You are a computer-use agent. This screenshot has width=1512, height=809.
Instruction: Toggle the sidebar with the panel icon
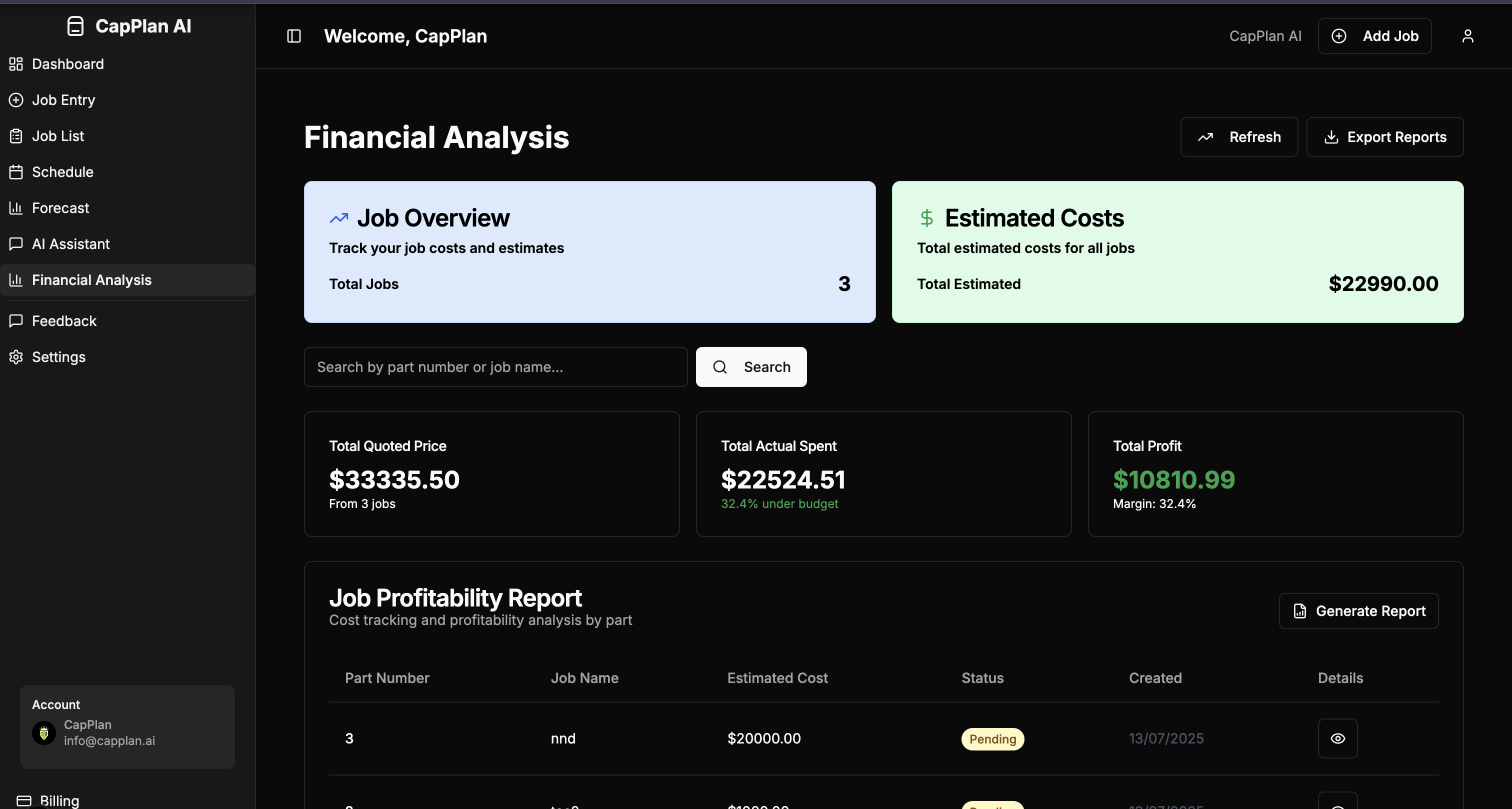point(293,36)
